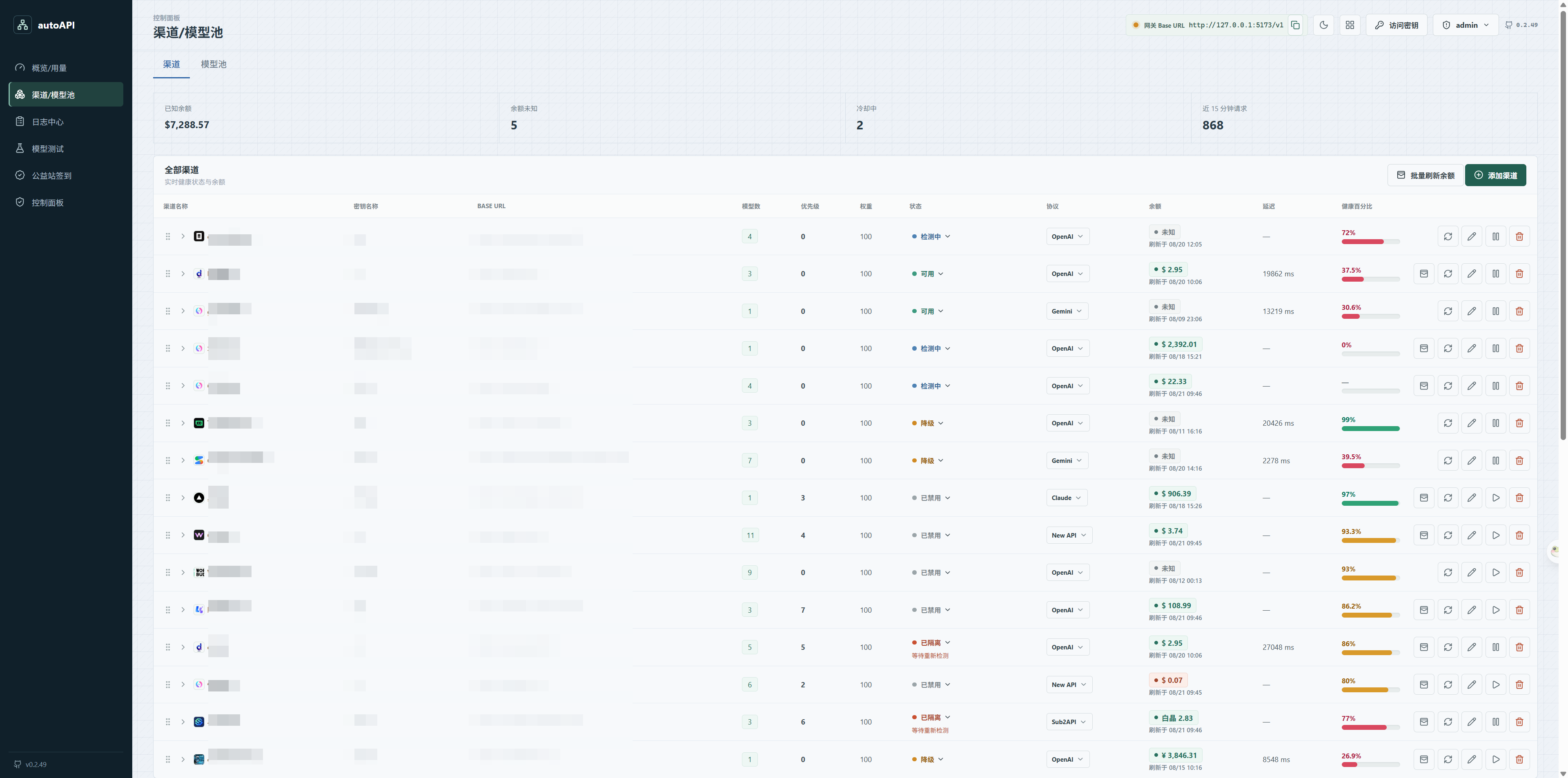Delete the Sub2API channel
1568x778 pixels.
1519,722
